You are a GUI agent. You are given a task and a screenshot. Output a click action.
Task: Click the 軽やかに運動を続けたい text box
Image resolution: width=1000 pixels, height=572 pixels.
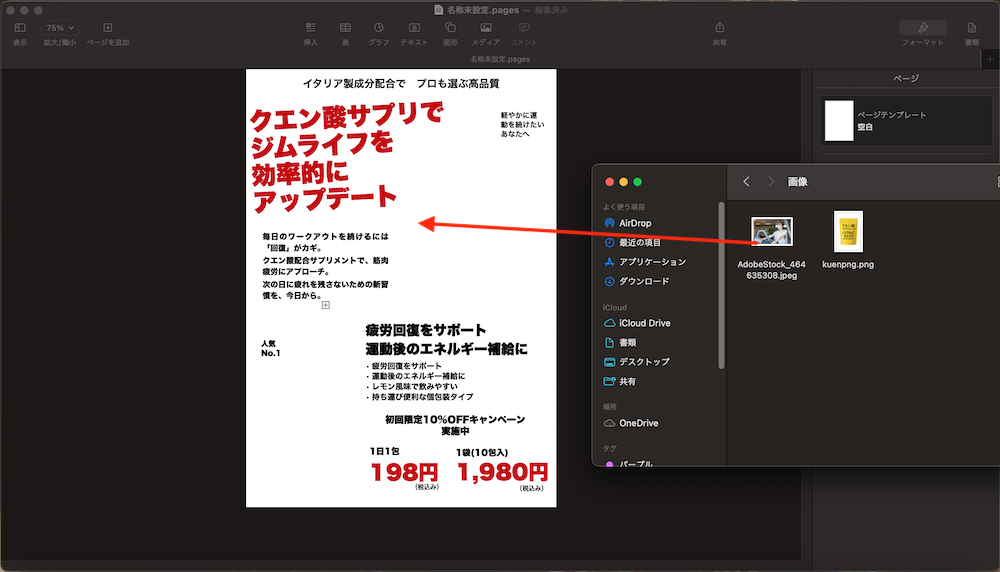coord(522,124)
